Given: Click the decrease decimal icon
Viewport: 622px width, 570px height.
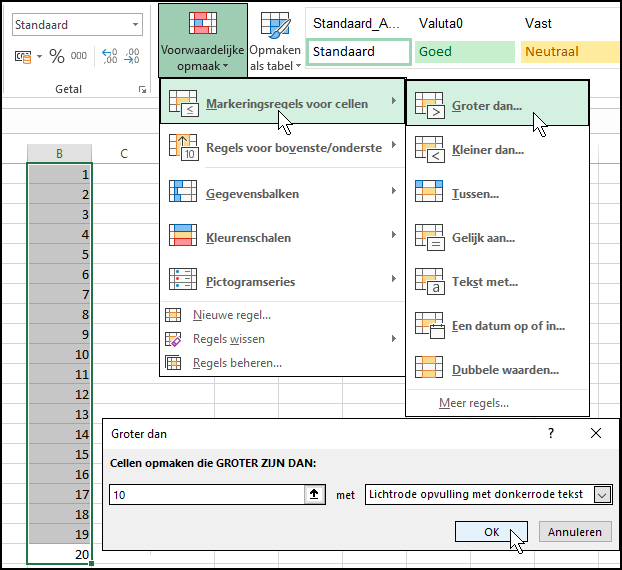Looking at the screenshot, I should (134, 57).
